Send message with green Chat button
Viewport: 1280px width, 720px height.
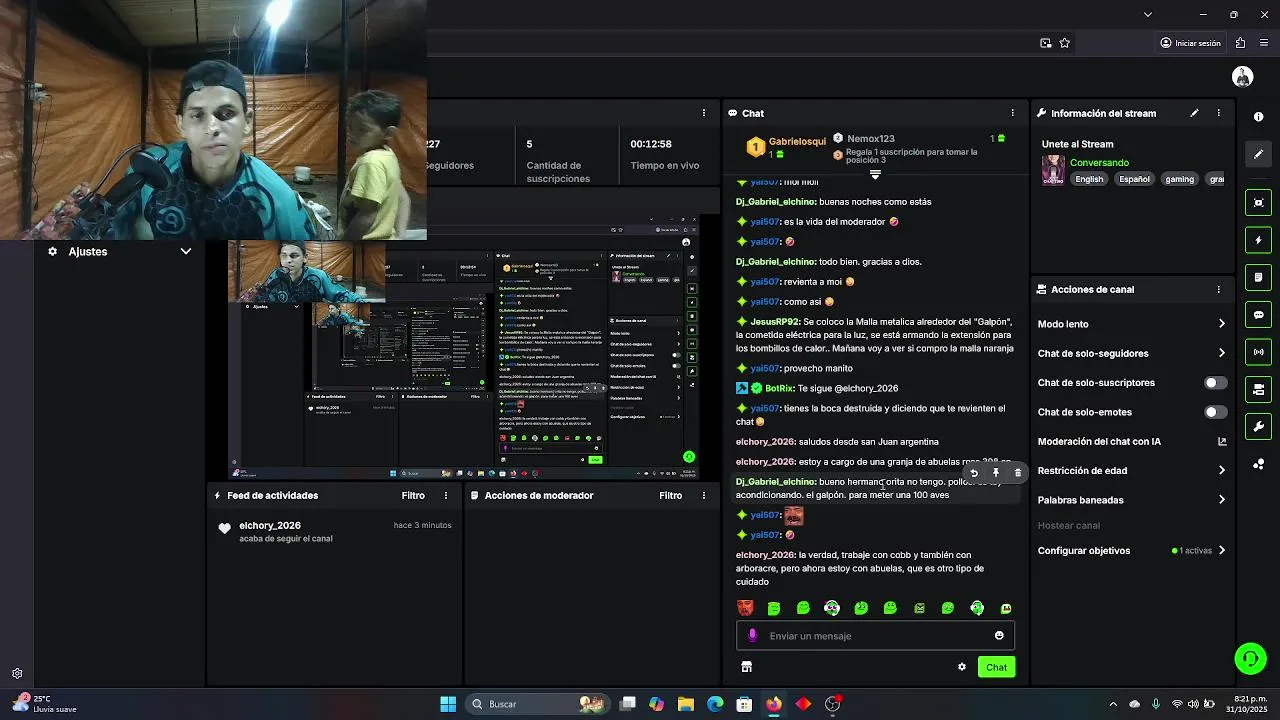coord(996,667)
